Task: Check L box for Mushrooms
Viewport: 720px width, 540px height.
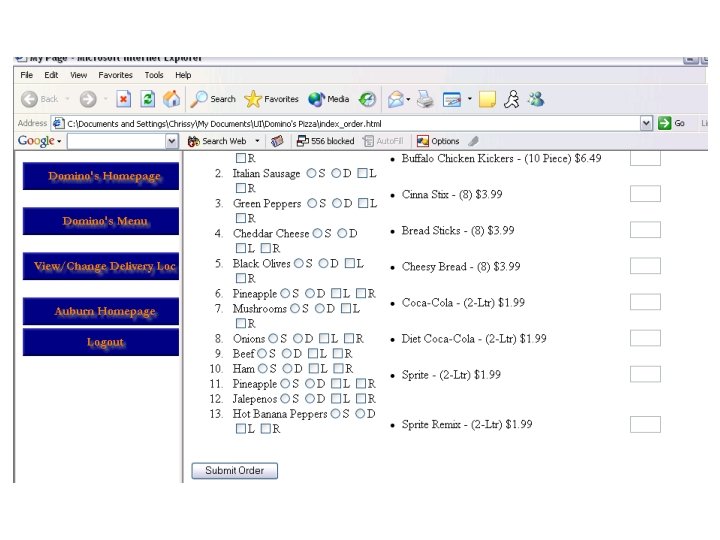Action: tap(346, 309)
